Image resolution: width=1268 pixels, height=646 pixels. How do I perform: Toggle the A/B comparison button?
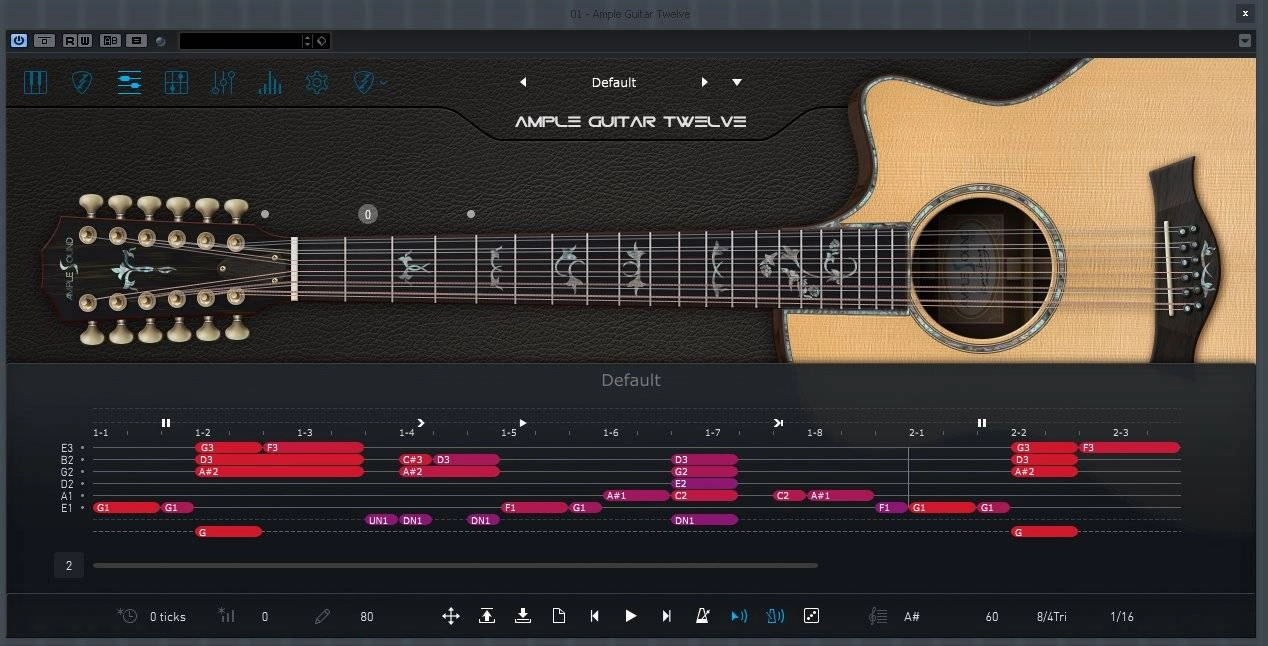pyautogui.click(x=111, y=41)
